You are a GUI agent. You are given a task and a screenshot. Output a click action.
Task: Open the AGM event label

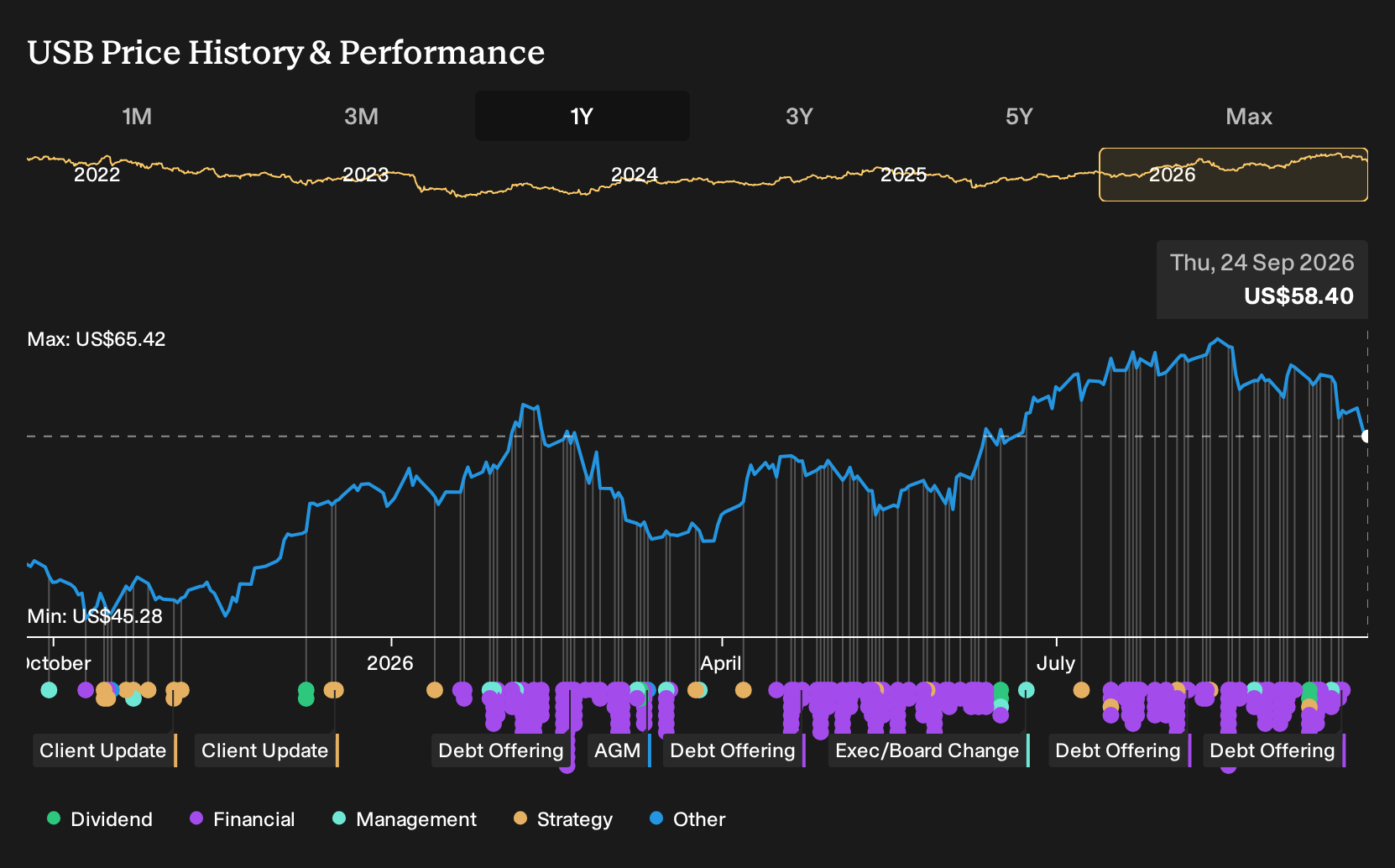[619, 750]
